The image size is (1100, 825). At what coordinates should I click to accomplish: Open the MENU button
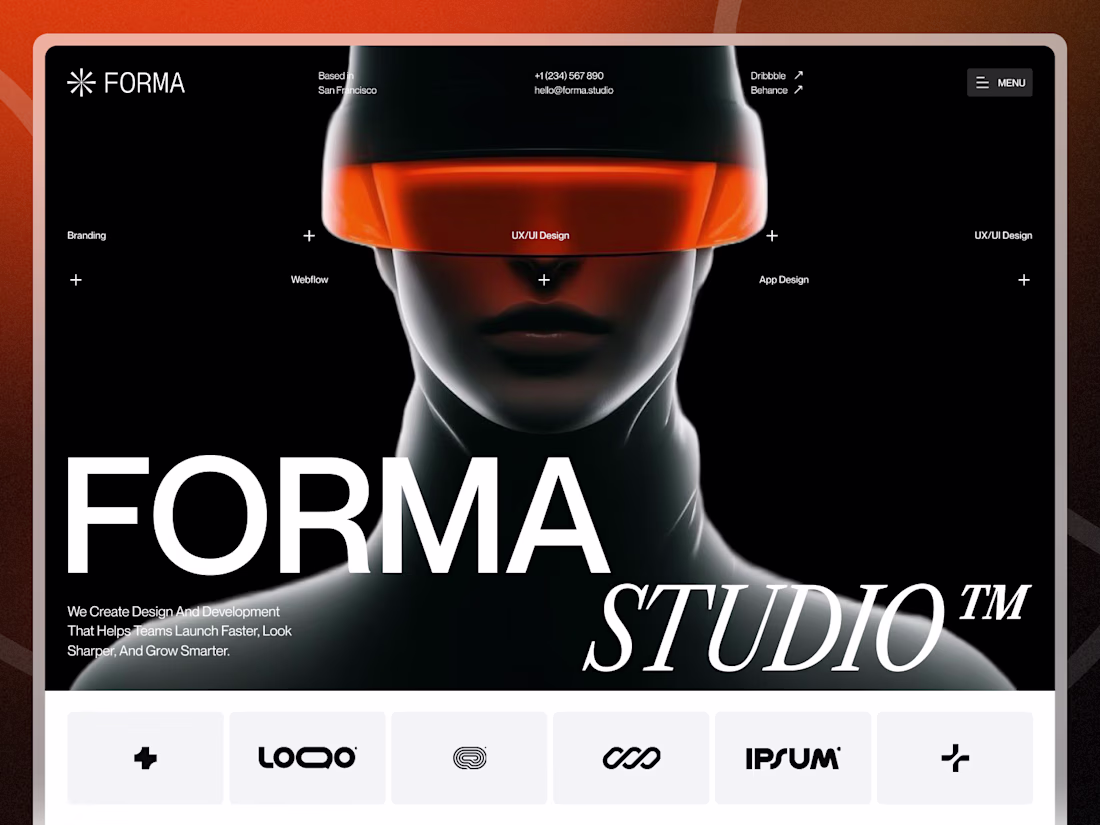1000,83
